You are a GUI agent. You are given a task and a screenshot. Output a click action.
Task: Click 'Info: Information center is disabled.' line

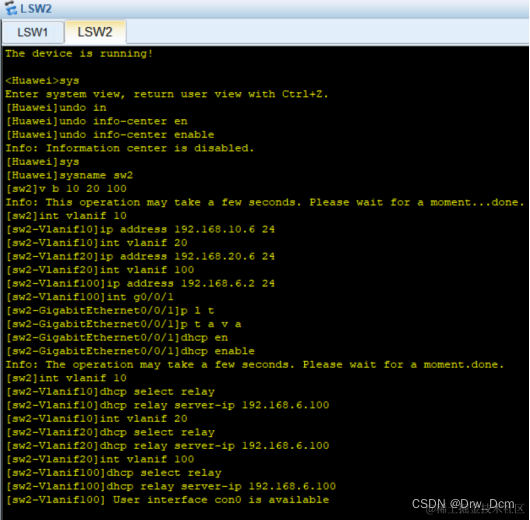pyautogui.click(x=129, y=148)
